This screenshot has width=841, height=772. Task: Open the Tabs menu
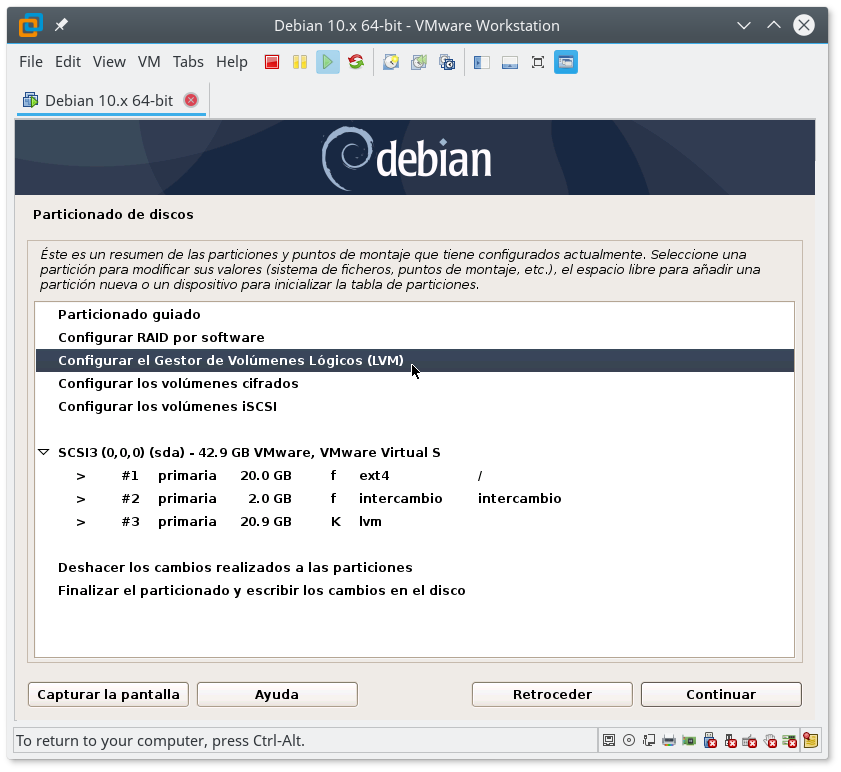click(x=188, y=62)
